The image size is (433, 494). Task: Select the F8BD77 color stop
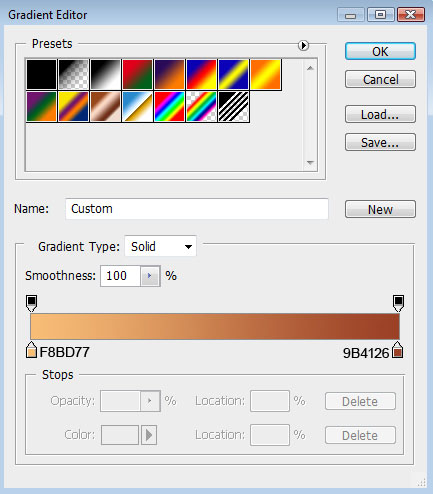31,350
